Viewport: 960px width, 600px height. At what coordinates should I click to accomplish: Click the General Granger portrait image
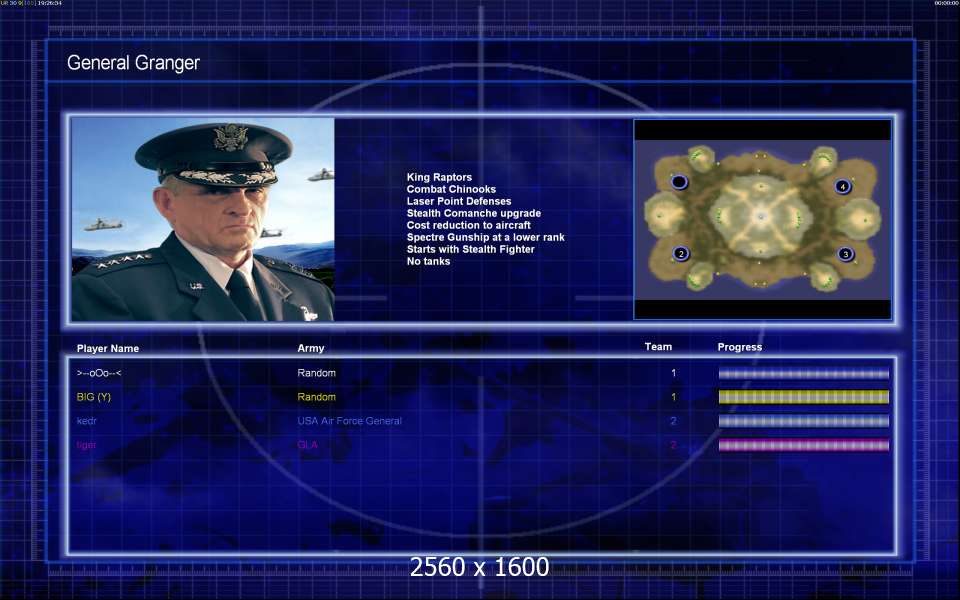[x=203, y=219]
